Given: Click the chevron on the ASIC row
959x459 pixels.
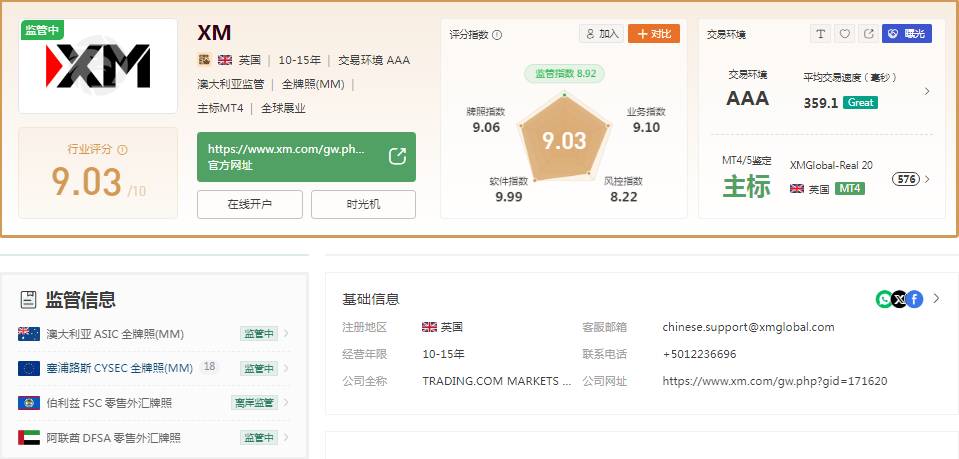Looking at the screenshot, I should coord(286,334).
